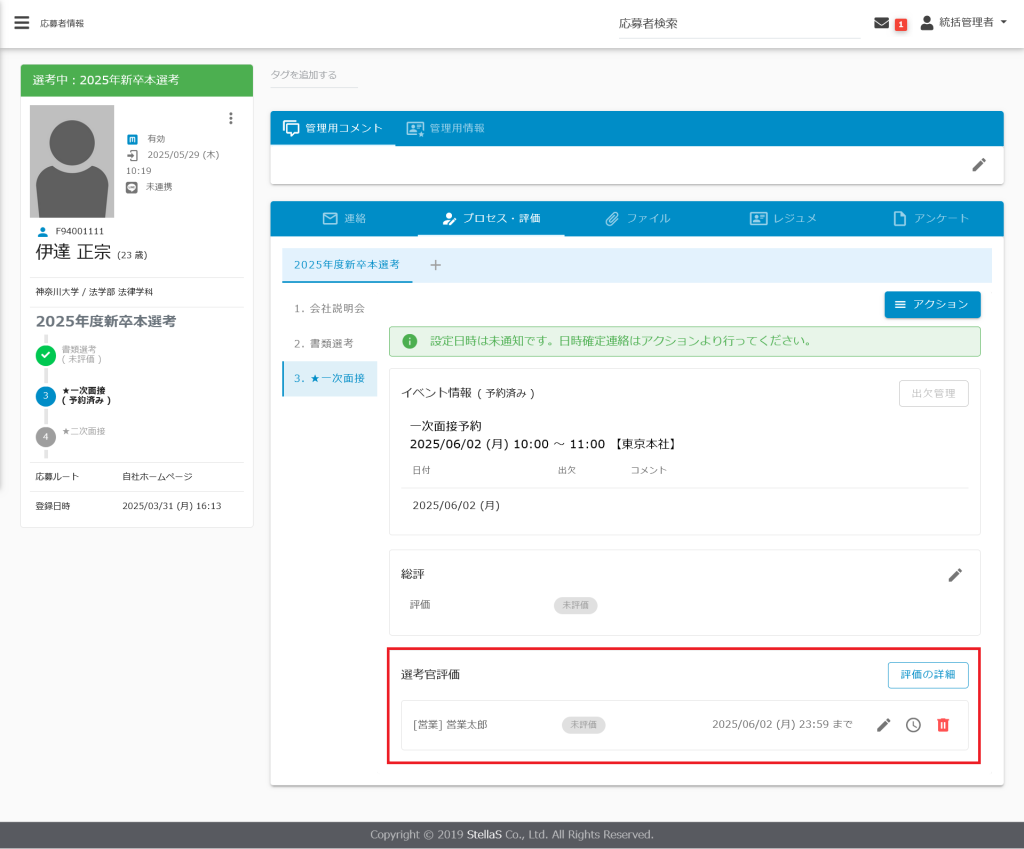Click the three-dot menu on applicant card
The height and width of the screenshot is (849, 1024).
coord(231,118)
